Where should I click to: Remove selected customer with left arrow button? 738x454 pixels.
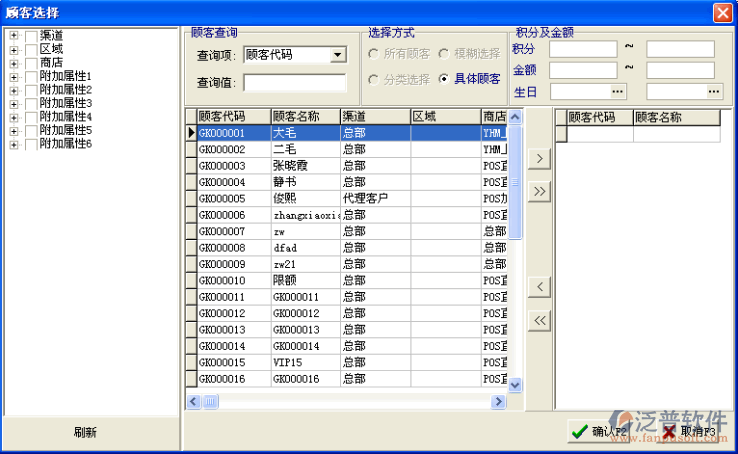coord(539,287)
